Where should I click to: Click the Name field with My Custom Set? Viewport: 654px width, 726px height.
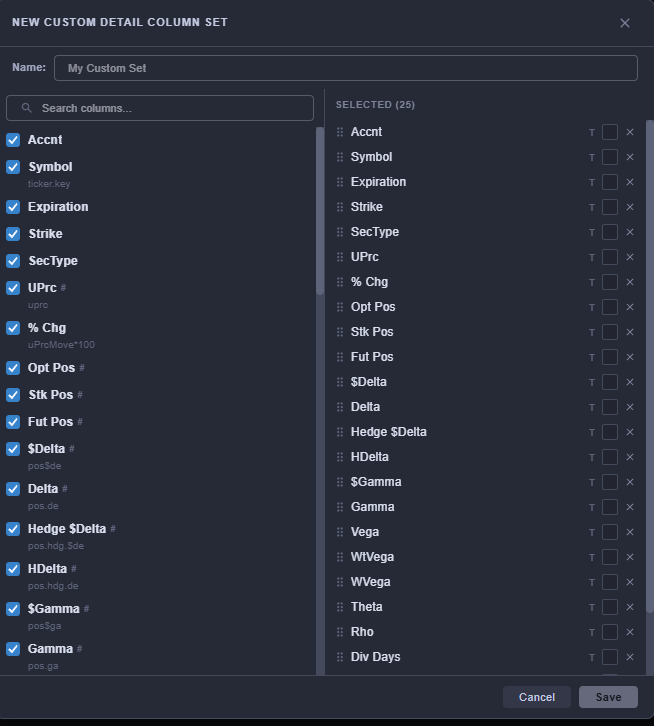pyautogui.click(x=346, y=68)
